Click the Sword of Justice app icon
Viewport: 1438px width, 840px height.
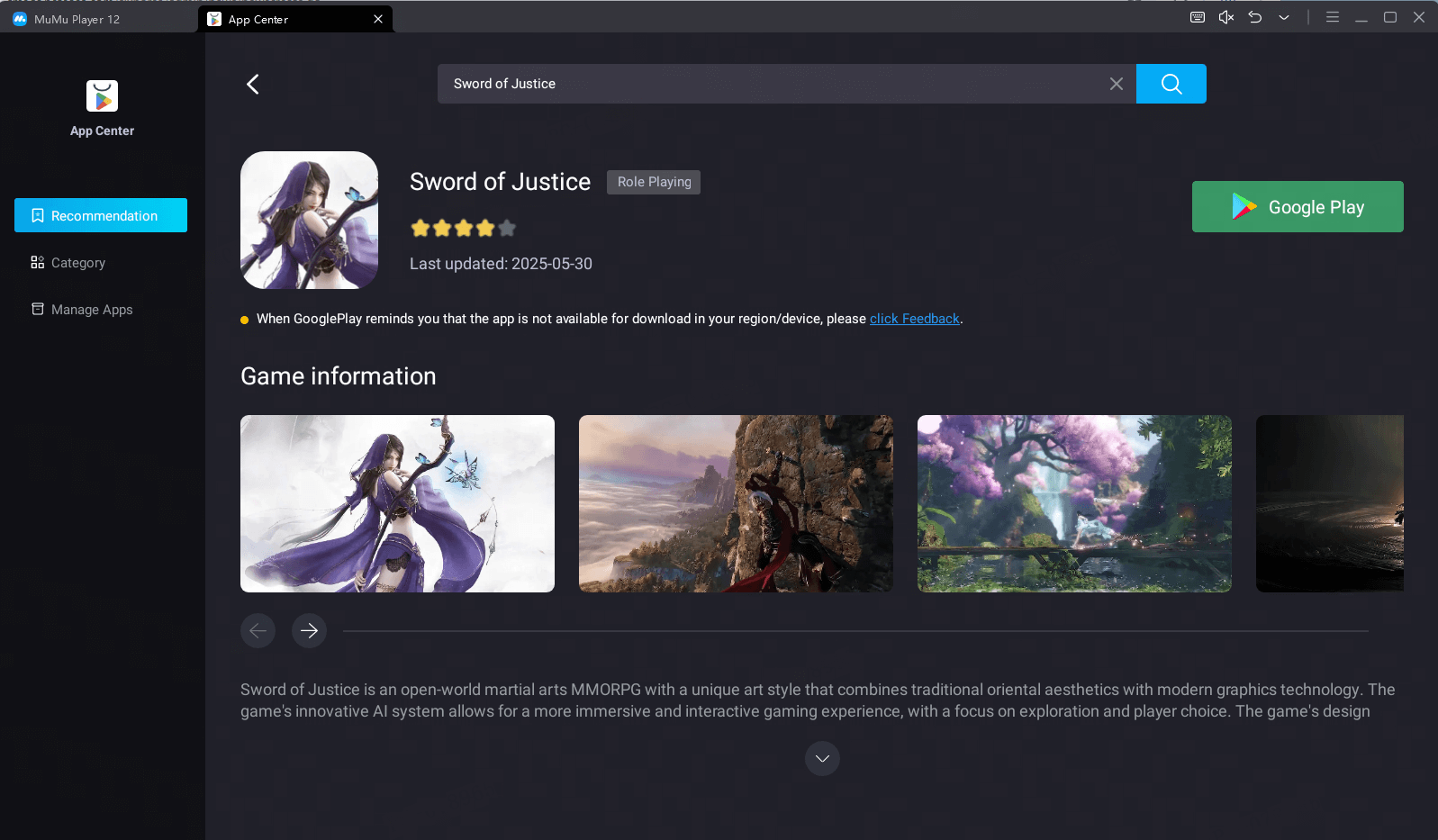309,220
